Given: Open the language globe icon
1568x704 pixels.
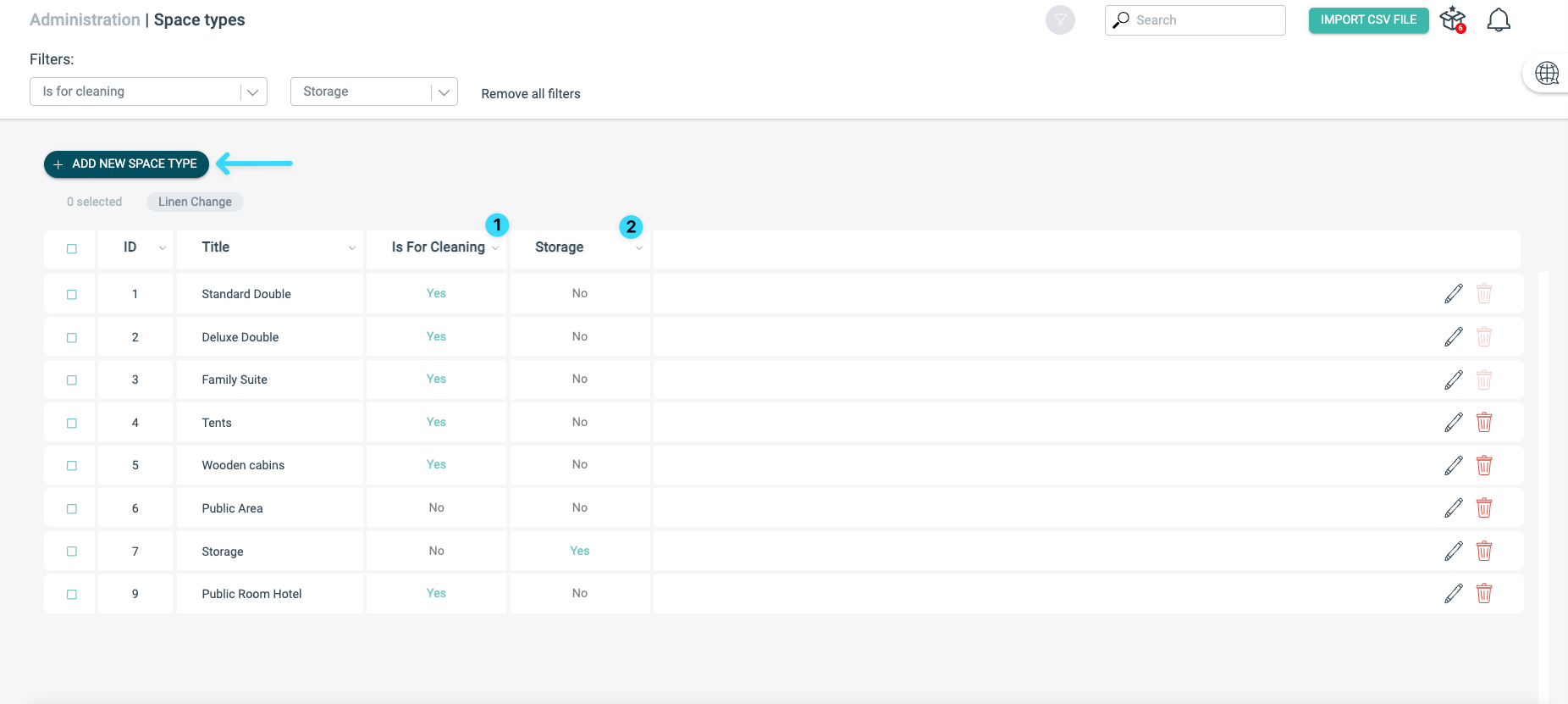Looking at the screenshot, I should pos(1547,74).
